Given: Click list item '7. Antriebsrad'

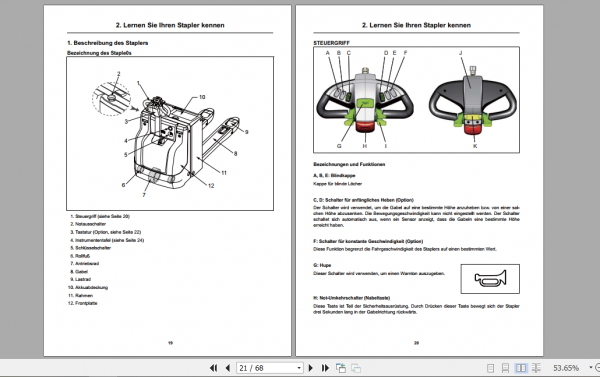Looking at the screenshot, I should tap(84, 263).
